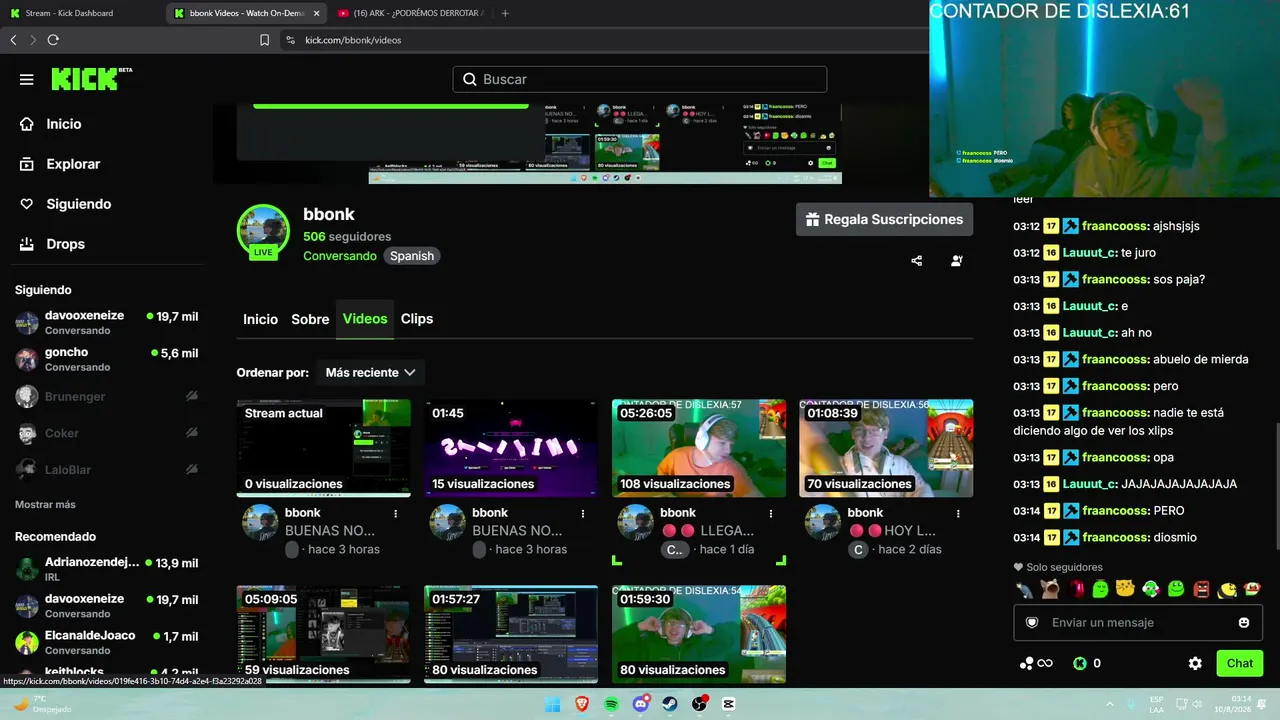Screen dimensions: 1280x720
Task: Click the search field Buscar
Action: 640,79
